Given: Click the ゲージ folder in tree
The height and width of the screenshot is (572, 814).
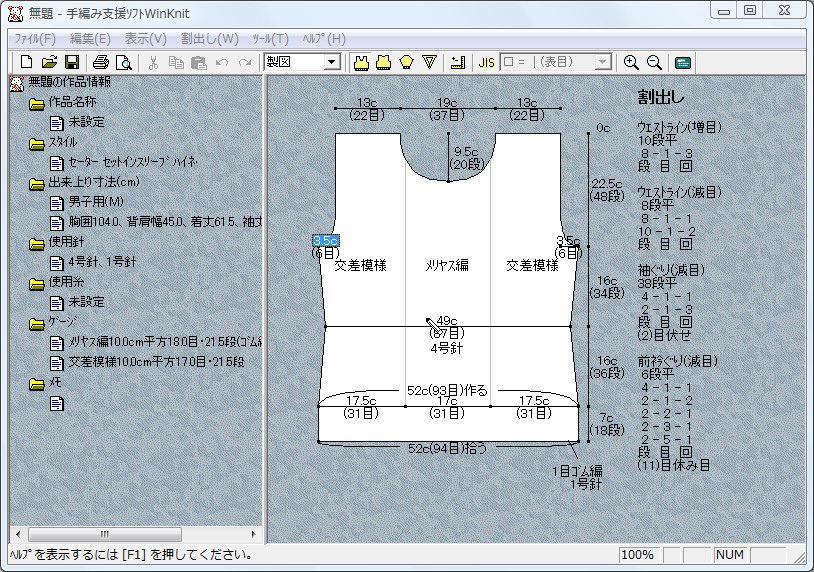Looking at the screenshot, I should coord(62,322).
